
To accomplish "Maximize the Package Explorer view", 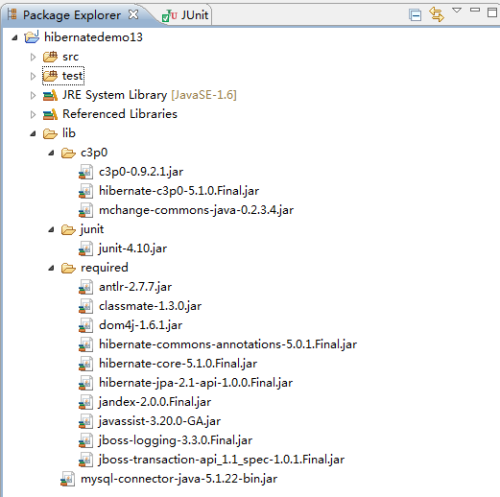I will [492, 12].
